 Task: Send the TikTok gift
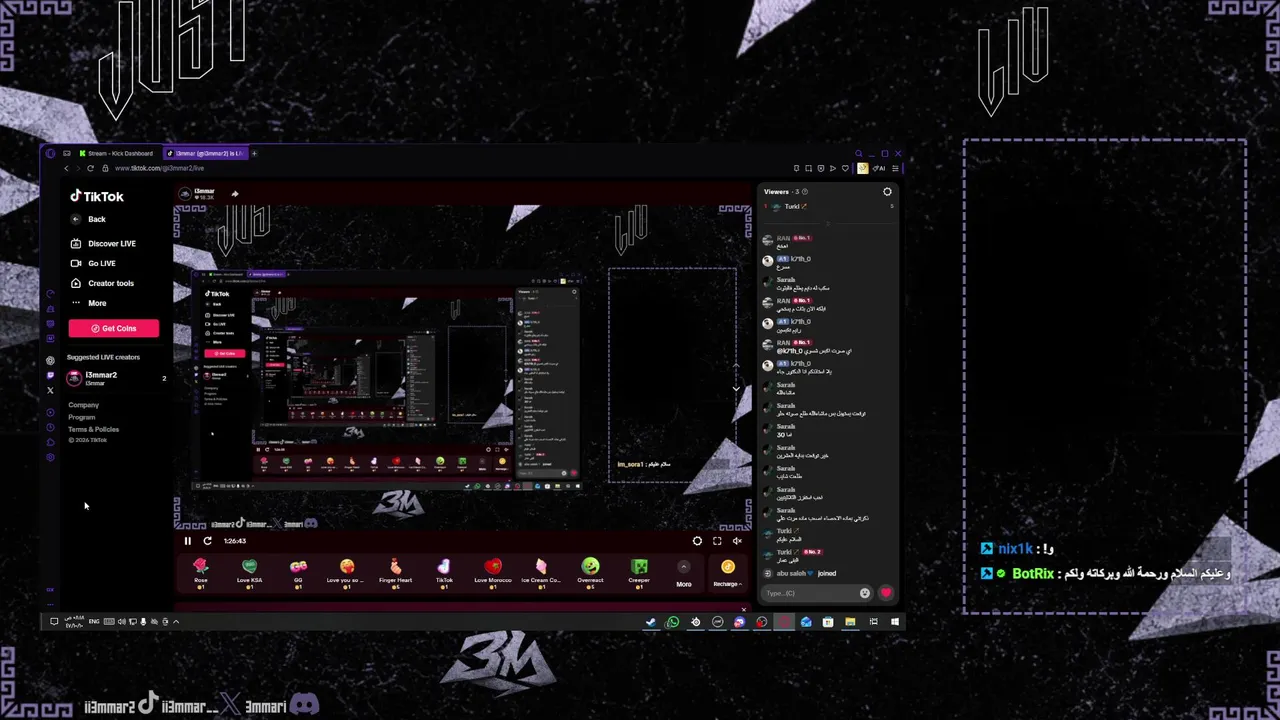[x=444, y=573]
